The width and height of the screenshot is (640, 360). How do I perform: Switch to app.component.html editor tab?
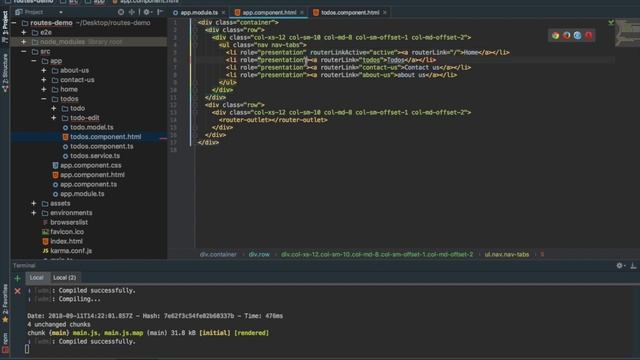point(269,13)
